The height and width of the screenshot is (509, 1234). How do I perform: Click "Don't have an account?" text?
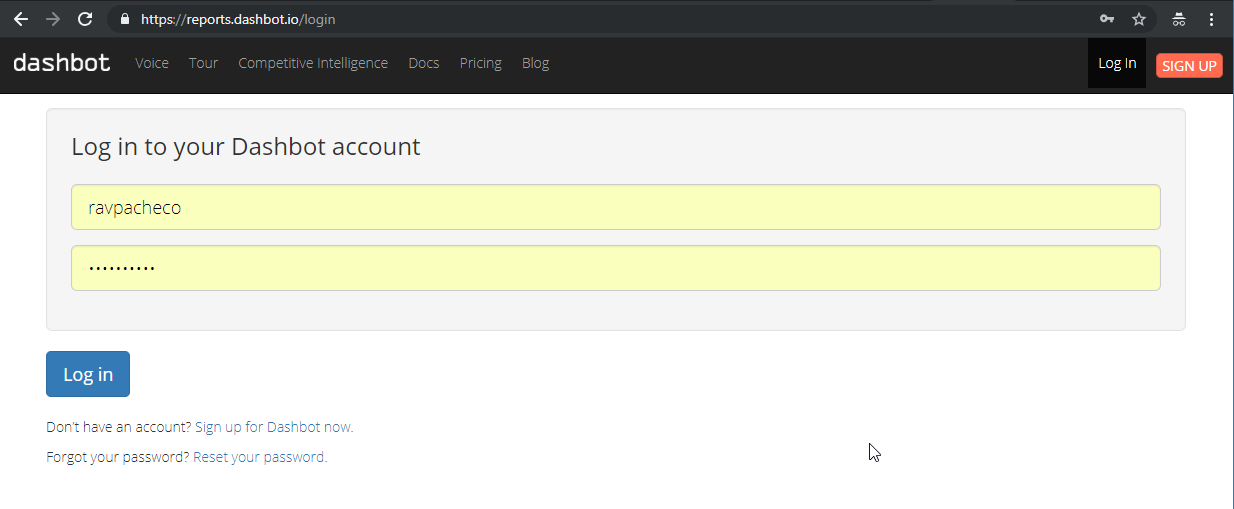click(118, 427)
